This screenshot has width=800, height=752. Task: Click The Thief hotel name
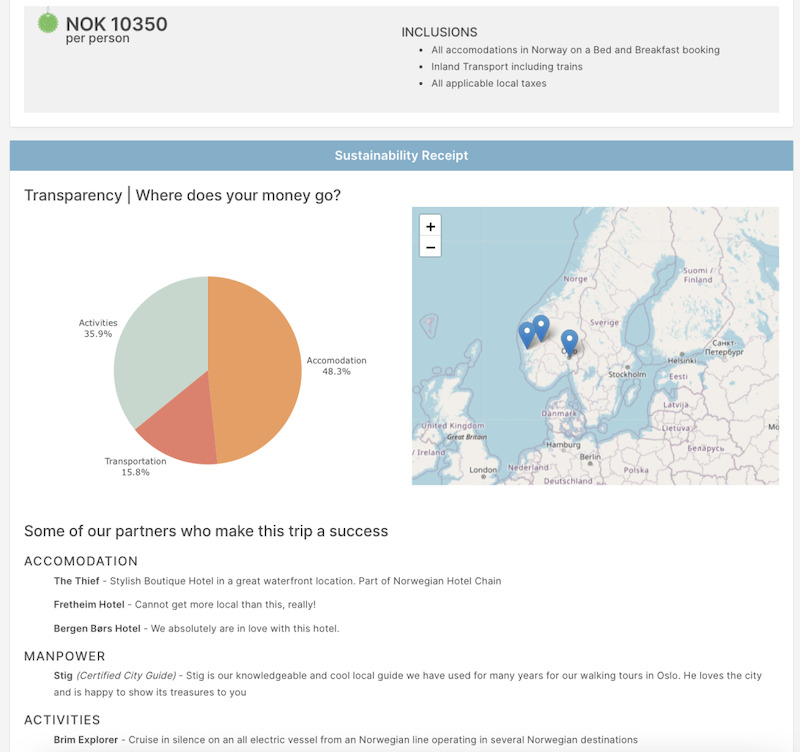tap(76, 581)
